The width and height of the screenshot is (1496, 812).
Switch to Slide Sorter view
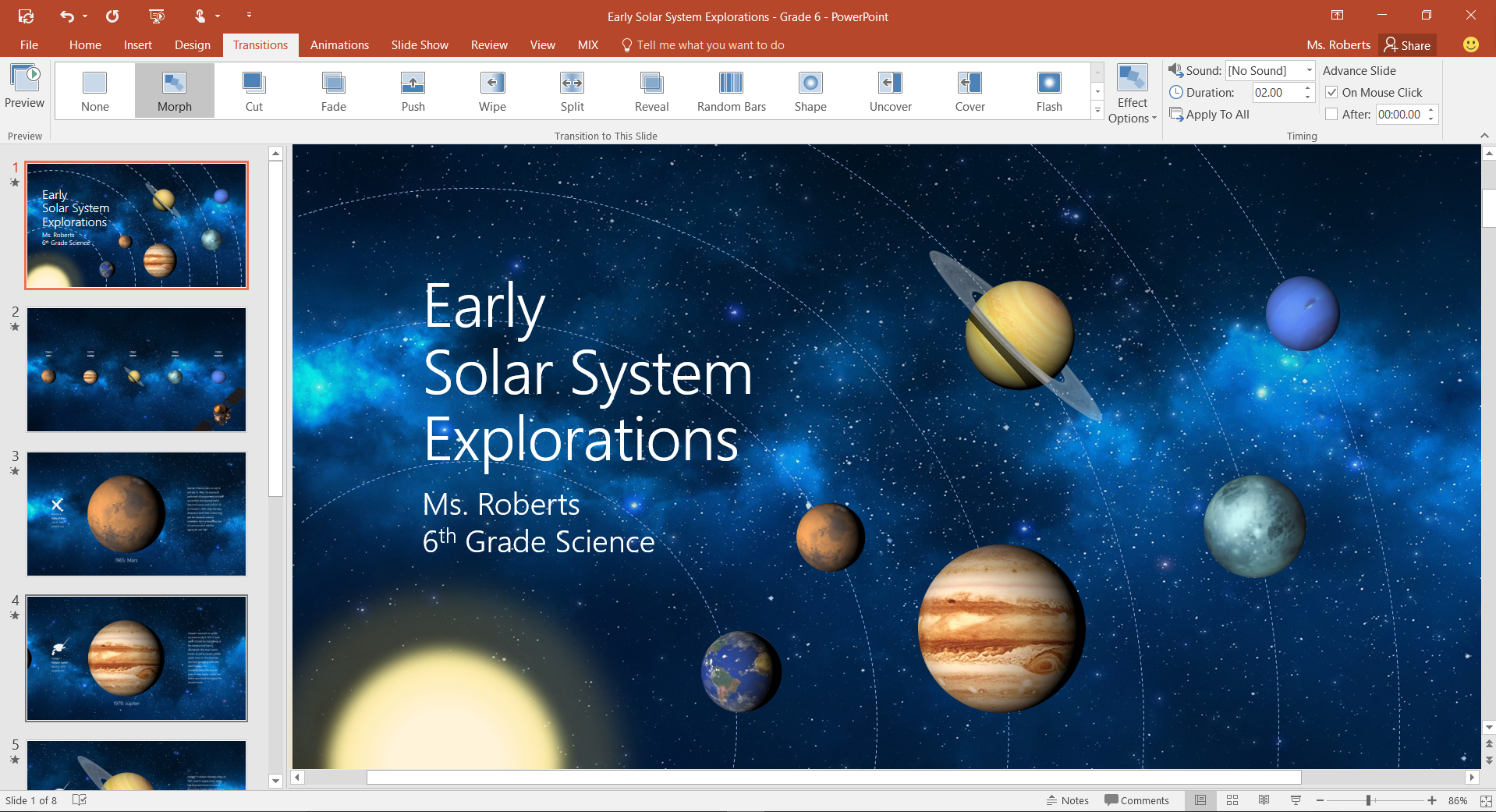tap(1232, 800)
